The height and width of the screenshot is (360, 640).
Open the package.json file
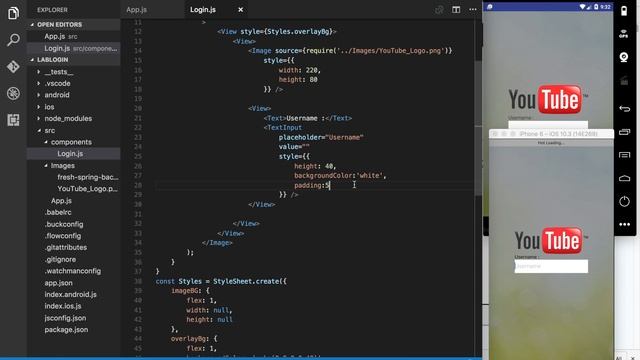point(66,329)
